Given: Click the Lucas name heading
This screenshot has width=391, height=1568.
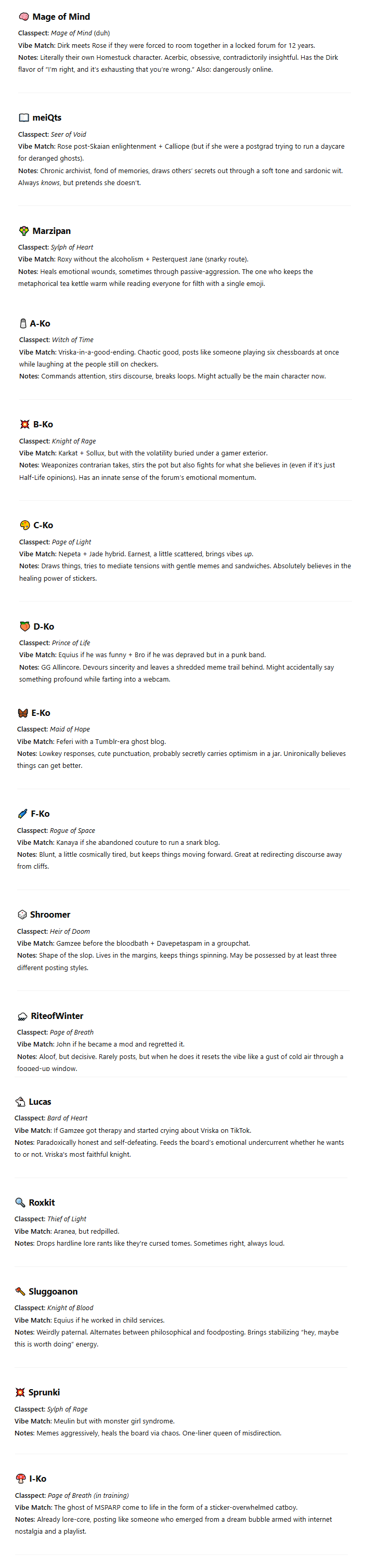Looking at the screenshot, I should click(40, 1102).
